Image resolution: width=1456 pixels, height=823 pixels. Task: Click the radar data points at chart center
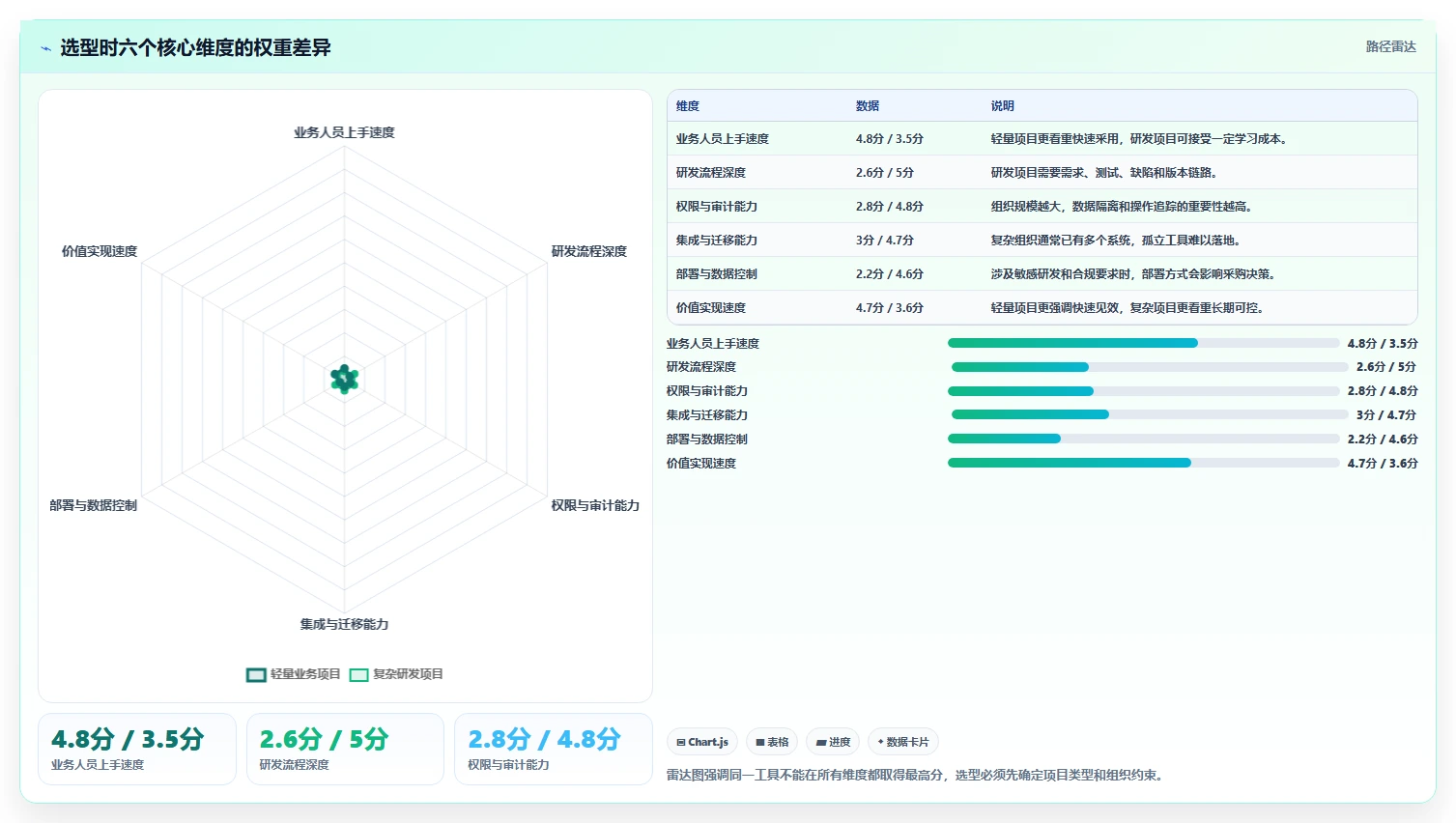(345, 379)
